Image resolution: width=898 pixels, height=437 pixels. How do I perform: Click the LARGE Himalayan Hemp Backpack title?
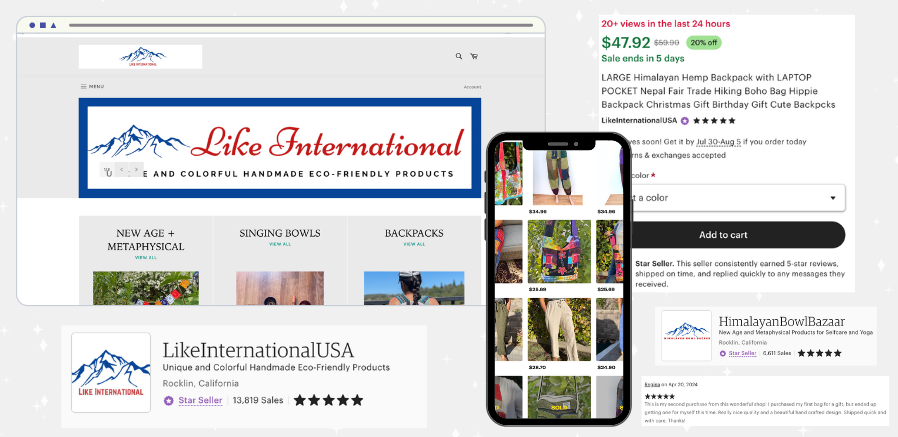718,91
